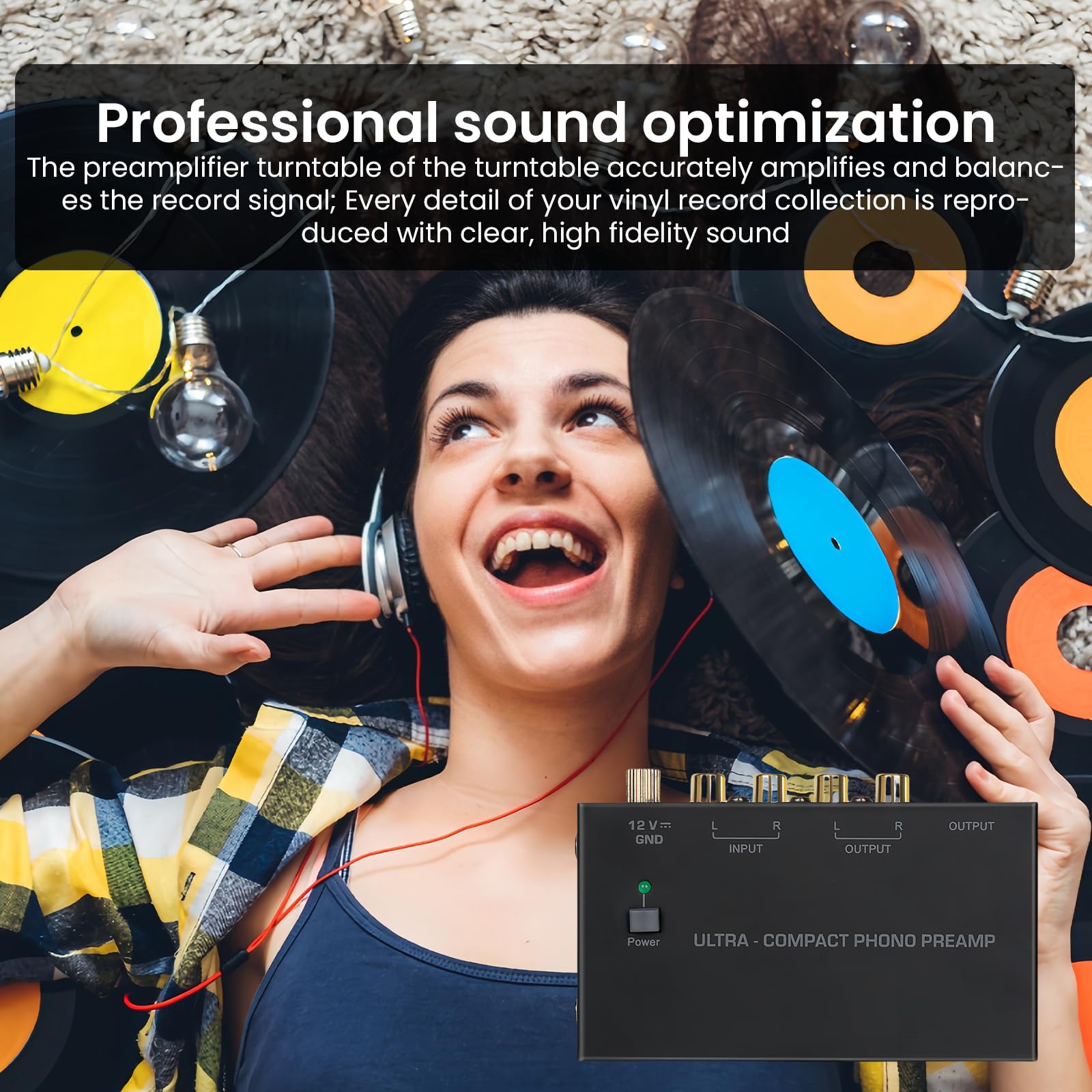Image resolution: width=1092 pixels, height=1092 pixels.
Task: Click the 12 V GND label
Action: pyautogui.click(x=649, y=832)
